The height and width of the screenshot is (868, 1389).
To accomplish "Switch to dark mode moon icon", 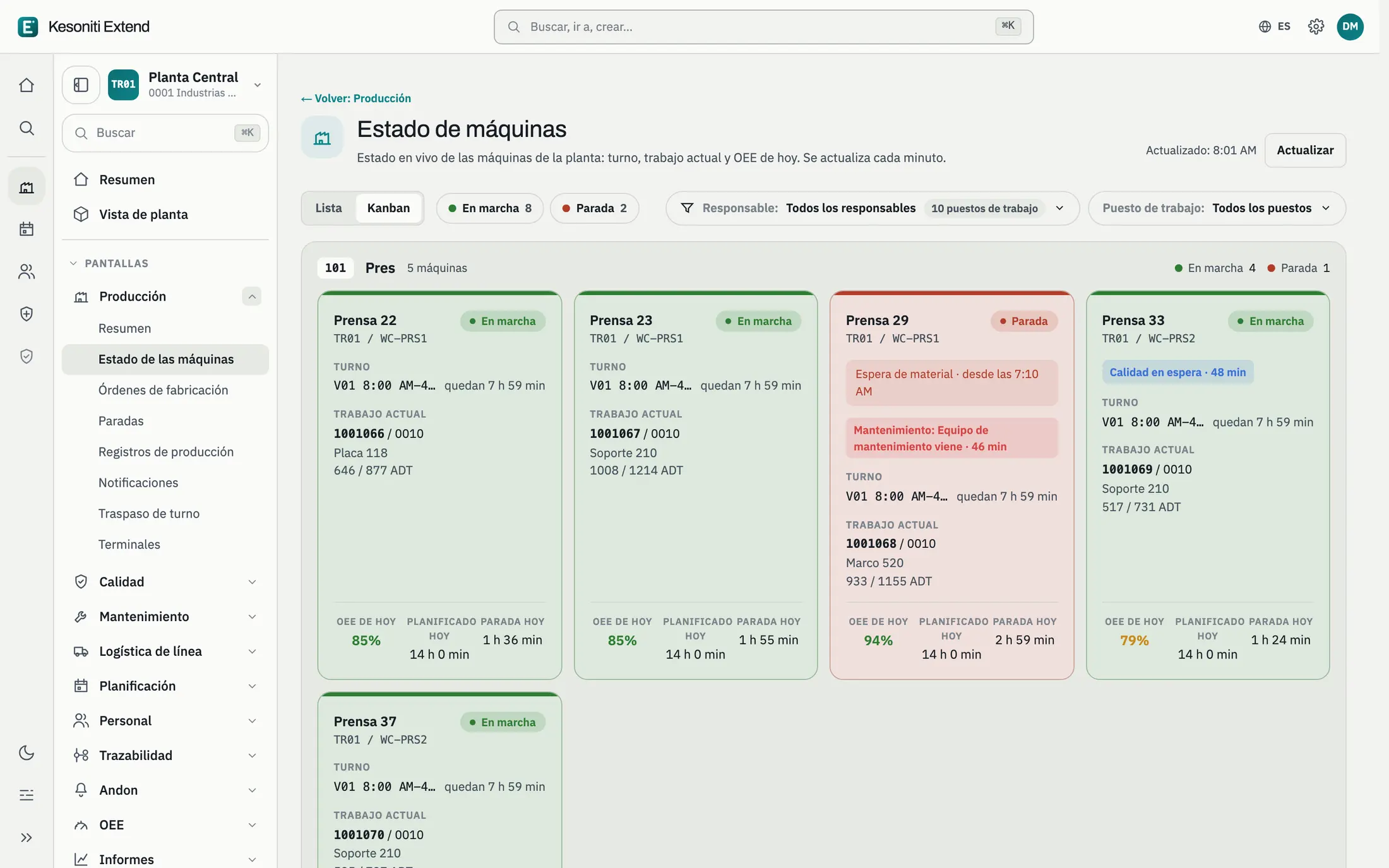I will (27, 752).
